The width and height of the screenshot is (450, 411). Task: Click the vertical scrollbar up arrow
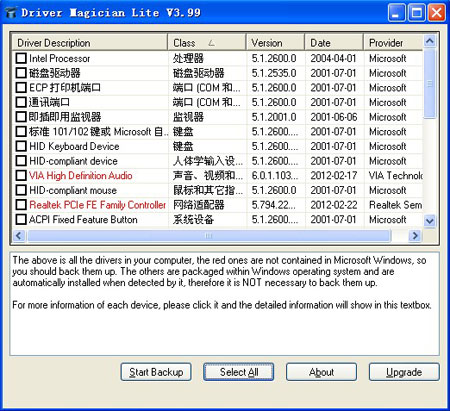point(430,41)
